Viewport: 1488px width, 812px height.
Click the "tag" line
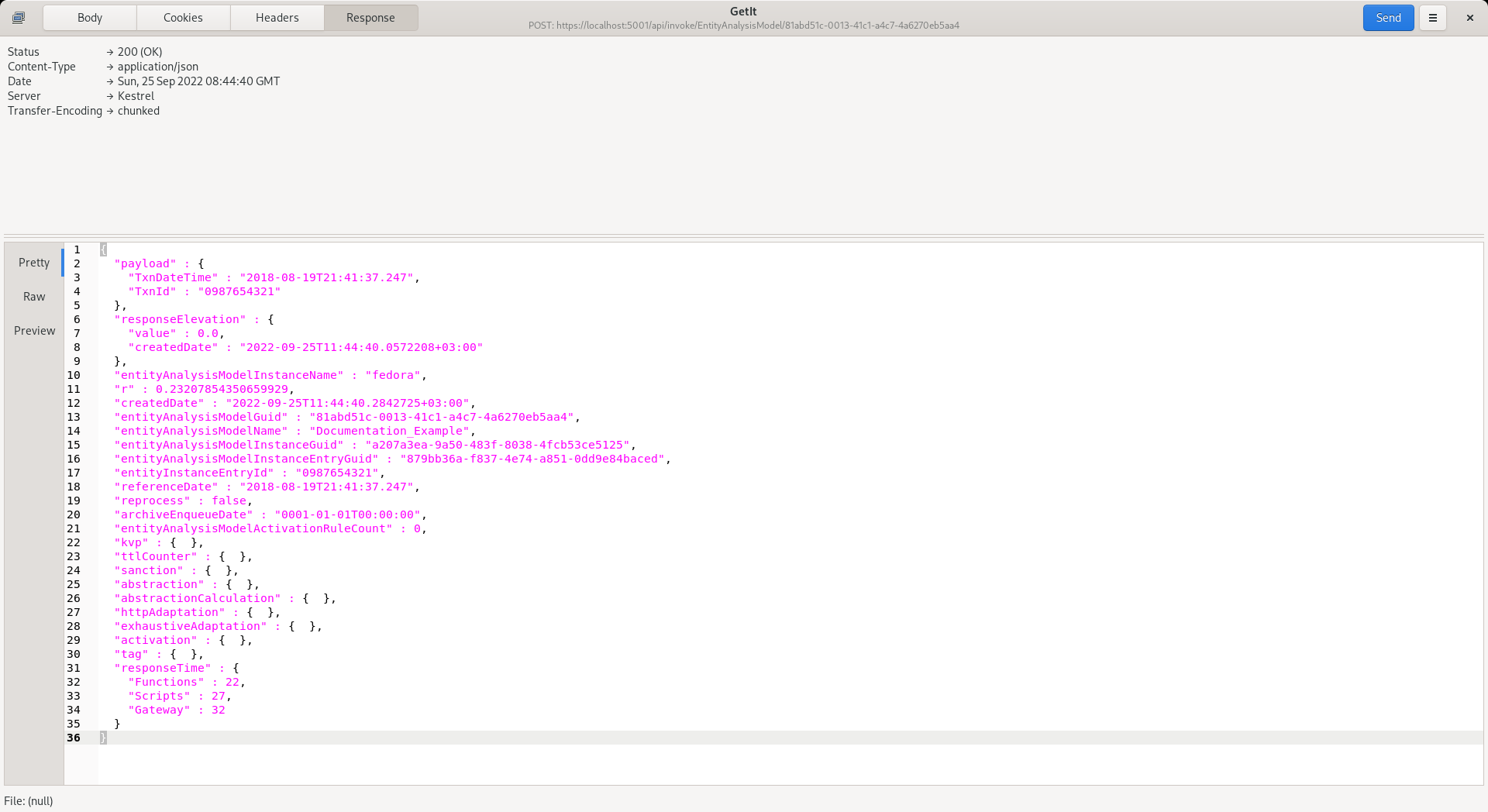coord(159,654)
